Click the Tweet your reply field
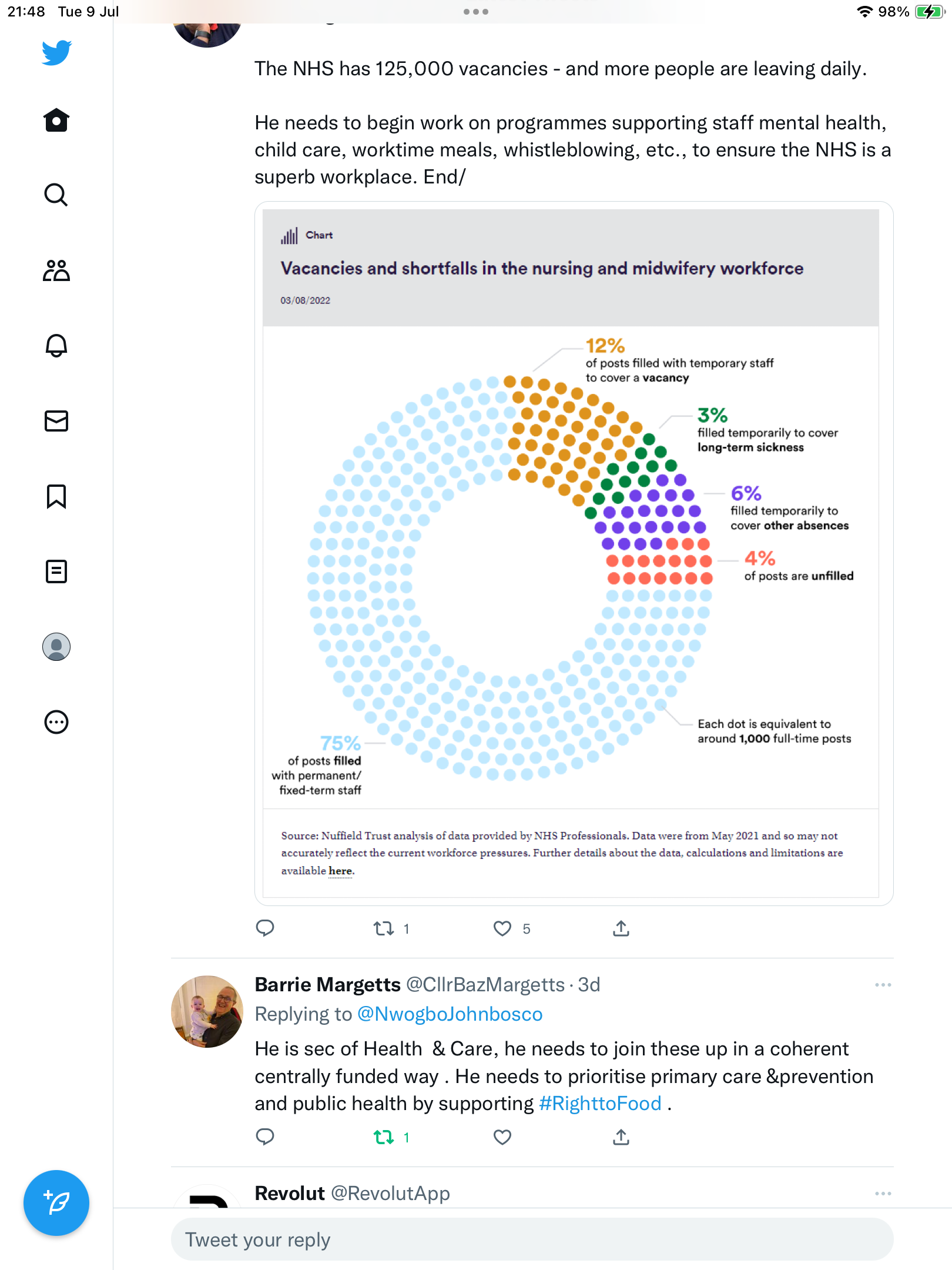The height and width of the screenshot is (1270, 952). pyautogui.click(x=532, y=1239)
